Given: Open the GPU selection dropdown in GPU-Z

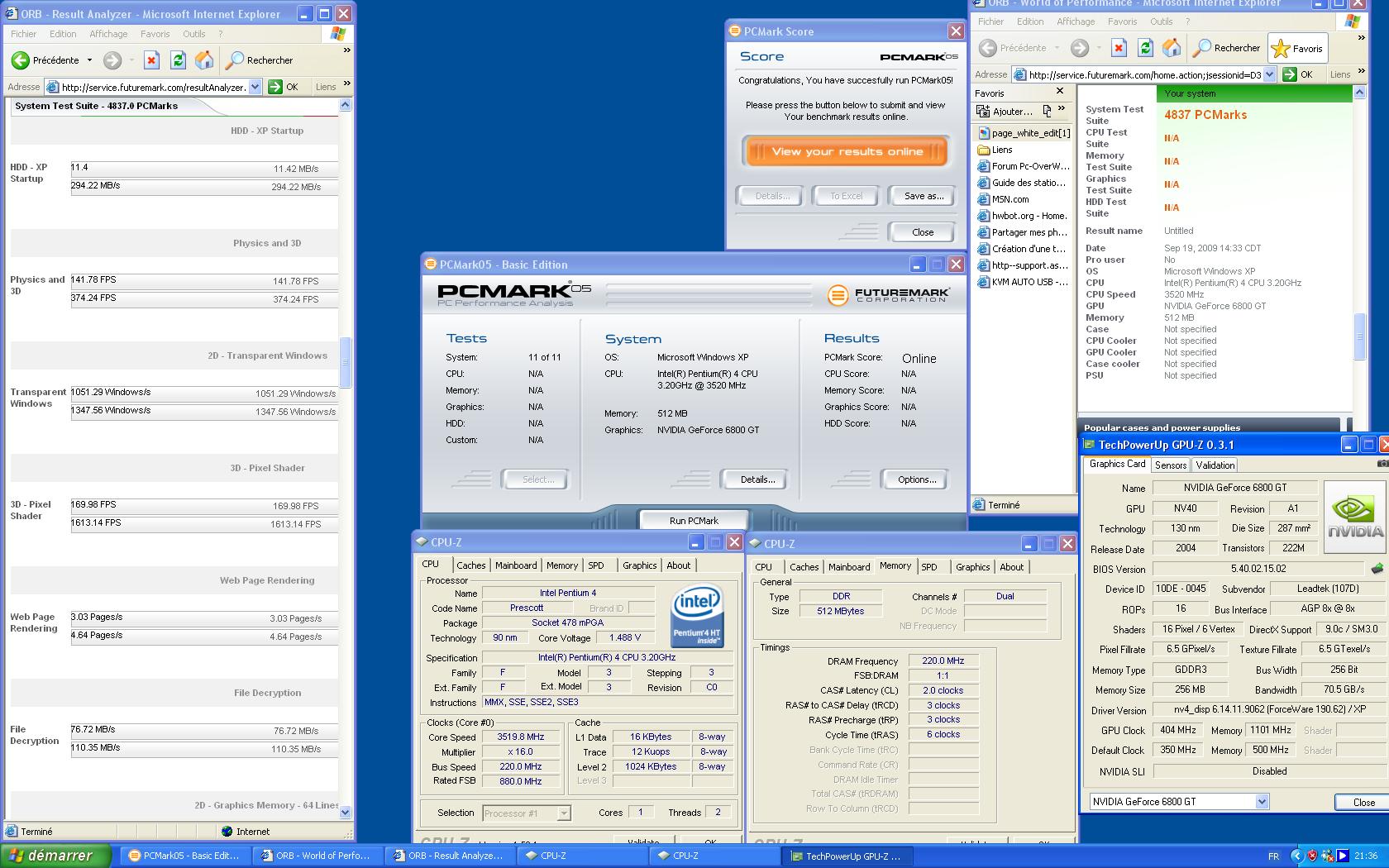Looking at the screenshot, I should (1262, 802).
